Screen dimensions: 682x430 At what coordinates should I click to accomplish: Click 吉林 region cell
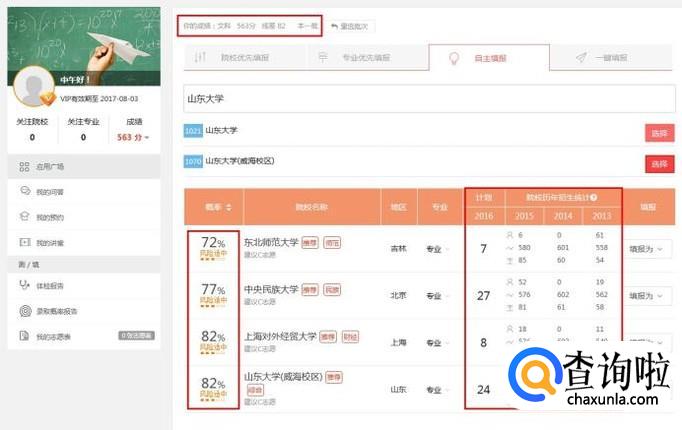[398, 249]
